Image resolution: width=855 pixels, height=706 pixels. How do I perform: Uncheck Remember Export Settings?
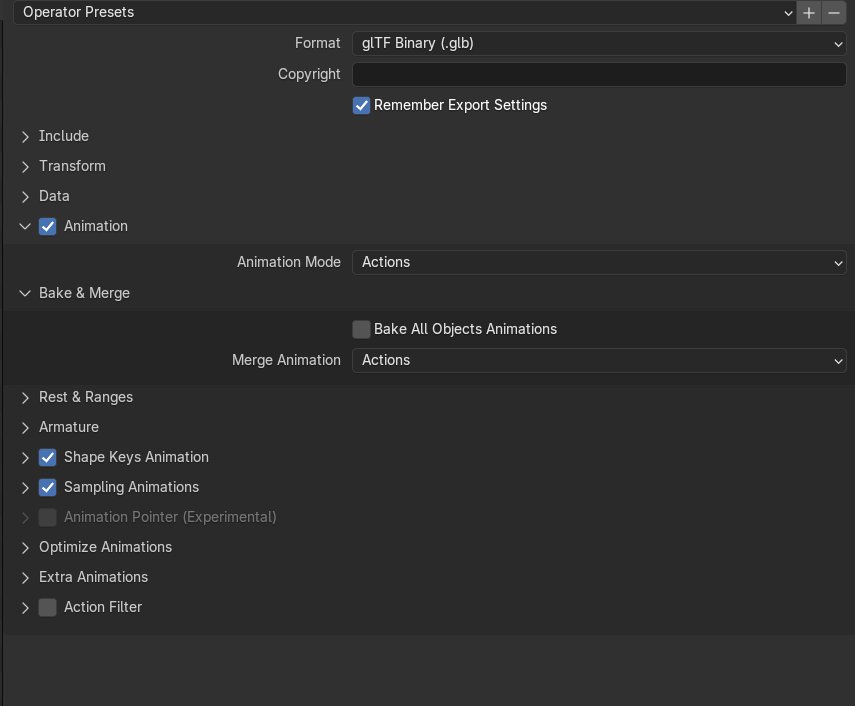pos(362,105)
